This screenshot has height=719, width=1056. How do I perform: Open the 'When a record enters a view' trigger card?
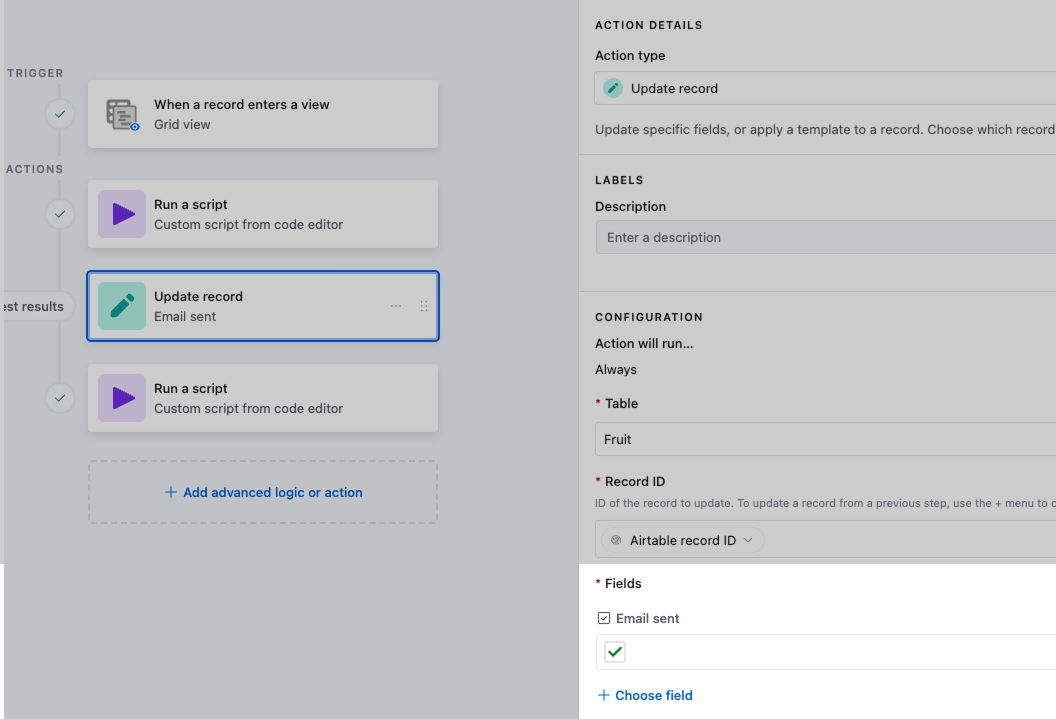pos(263,114)
